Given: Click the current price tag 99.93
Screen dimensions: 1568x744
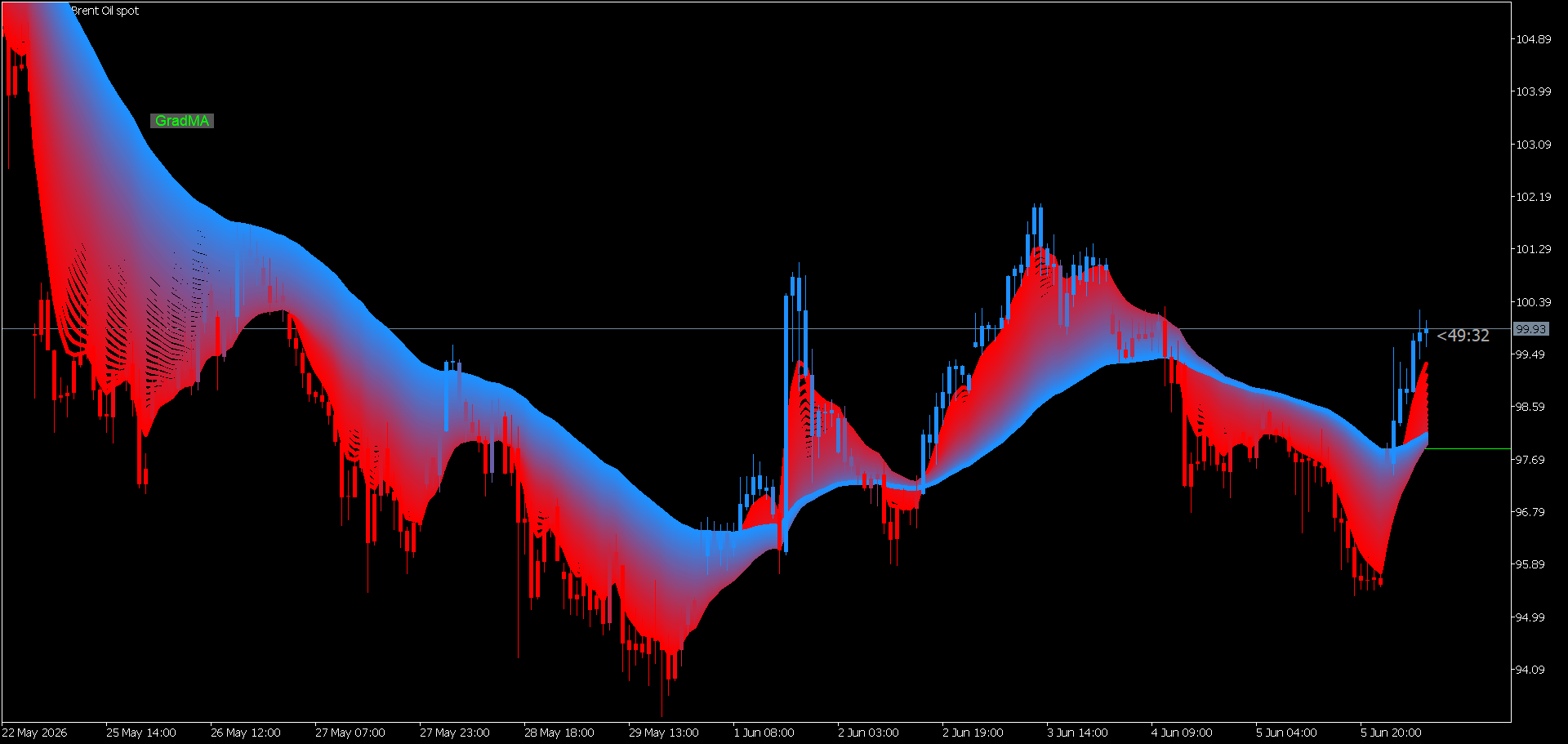Looking at the screenshot, I should (1530, 329).
